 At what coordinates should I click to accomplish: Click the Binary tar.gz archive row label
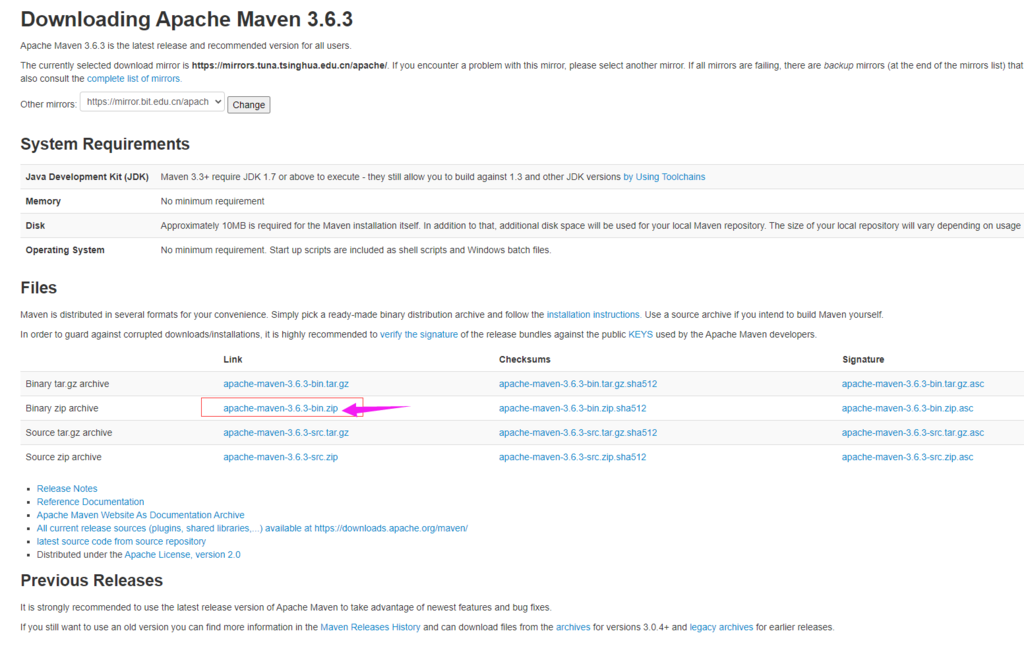pyautogui.click(x=67, y=384)
